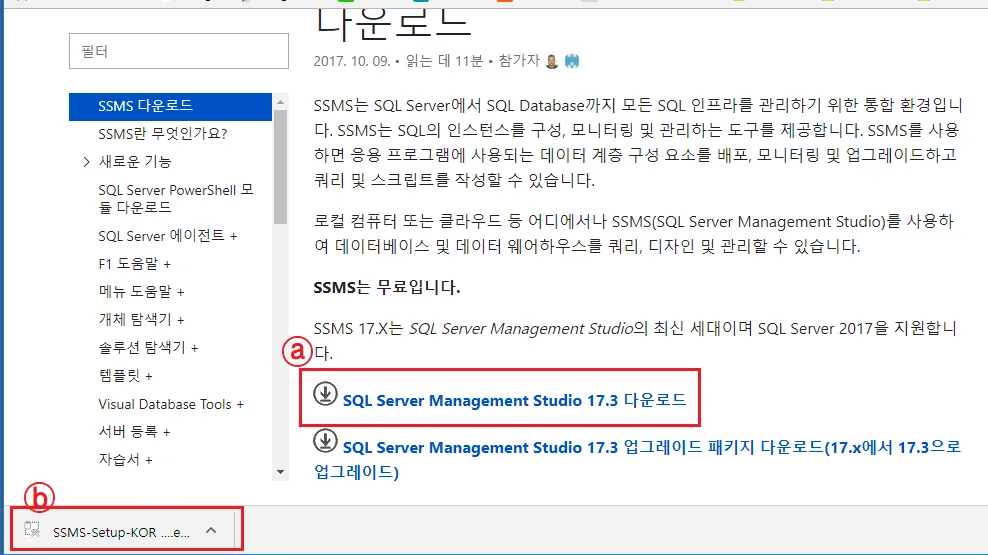Click the 17.3 업그레이드 패키지 다운로드 link
This screenshot has width=988, height=555.
coord(636,459)
